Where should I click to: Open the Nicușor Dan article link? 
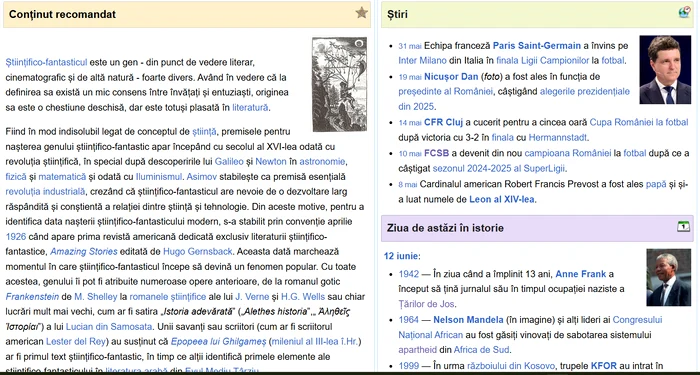click(x=451, y=76)
